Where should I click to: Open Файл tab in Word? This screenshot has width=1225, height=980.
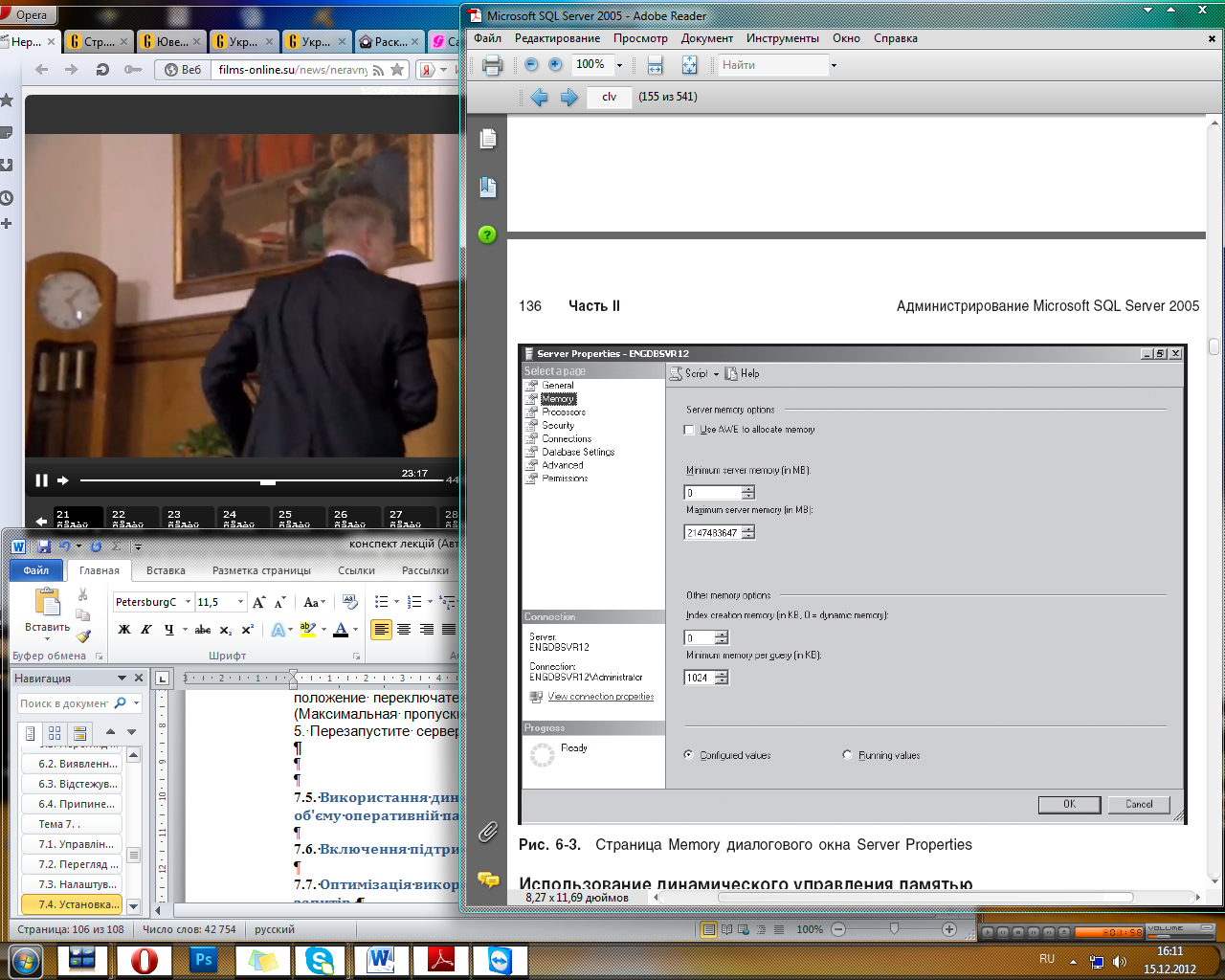pyautogui.click(x=36, y=570)
